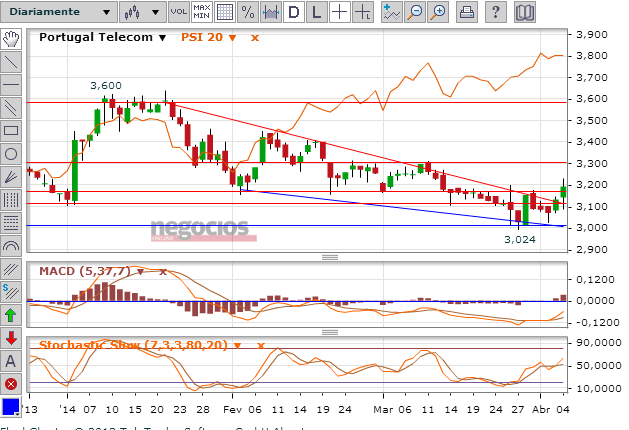The height and width of the screenshot is (430, 629).
Task: Zoom in with the plus magnifier
Action: click(x=438, y=12)
